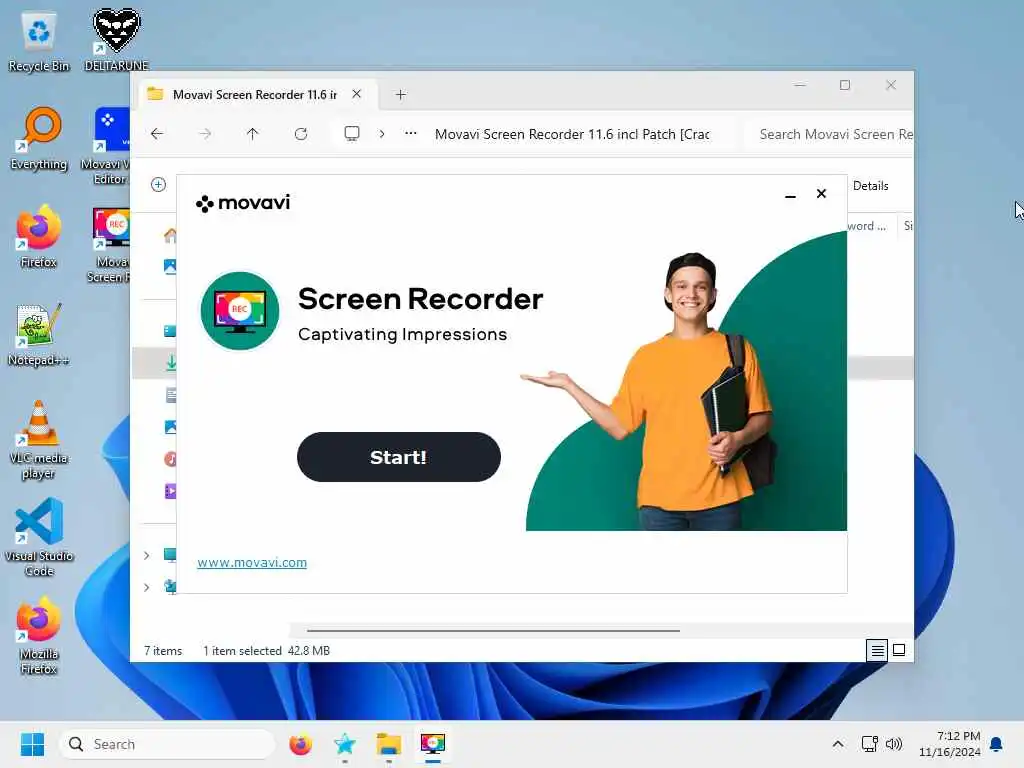Open the notifications bell icon
The width and height of the screenshot is (1024, 768).
pos(996,744)
